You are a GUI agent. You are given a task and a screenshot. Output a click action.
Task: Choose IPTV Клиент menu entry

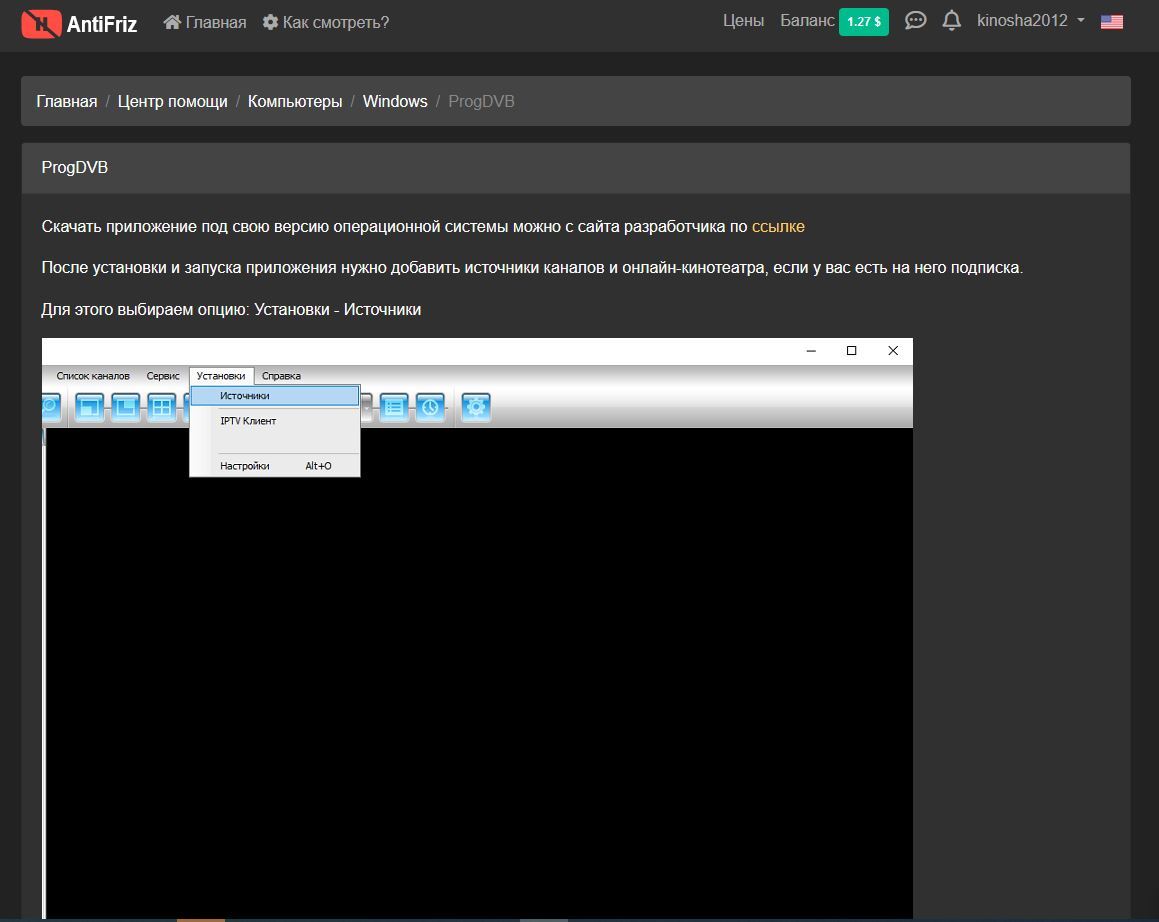(x=275, y=421)
